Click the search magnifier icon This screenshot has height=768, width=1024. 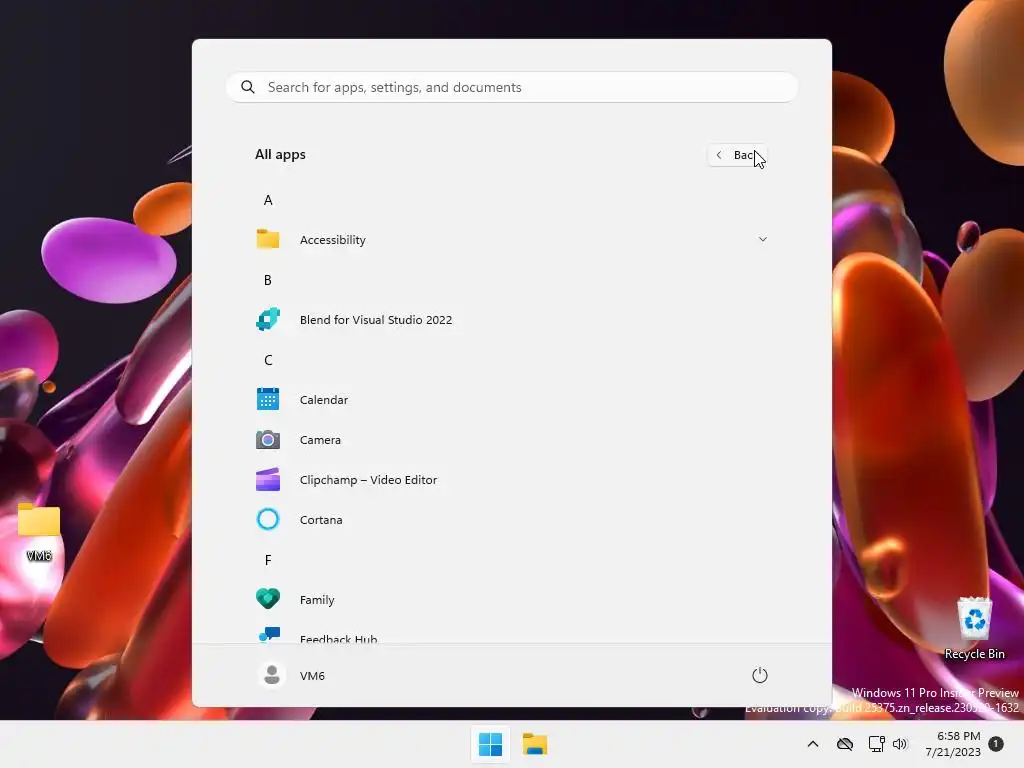pyautogui.click(x=248, y=87)
